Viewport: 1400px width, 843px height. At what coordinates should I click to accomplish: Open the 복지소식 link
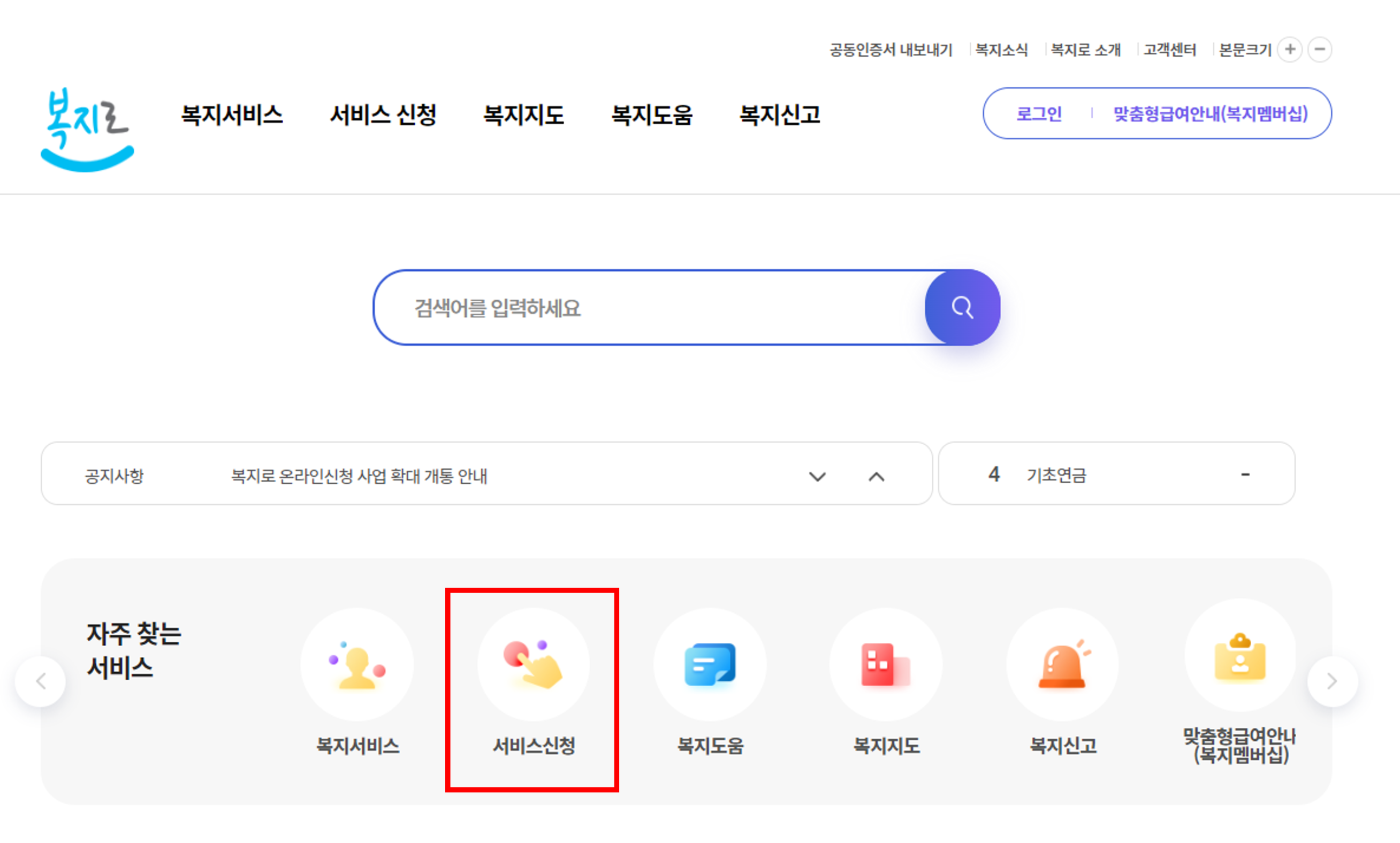(x=1001, y=50)
